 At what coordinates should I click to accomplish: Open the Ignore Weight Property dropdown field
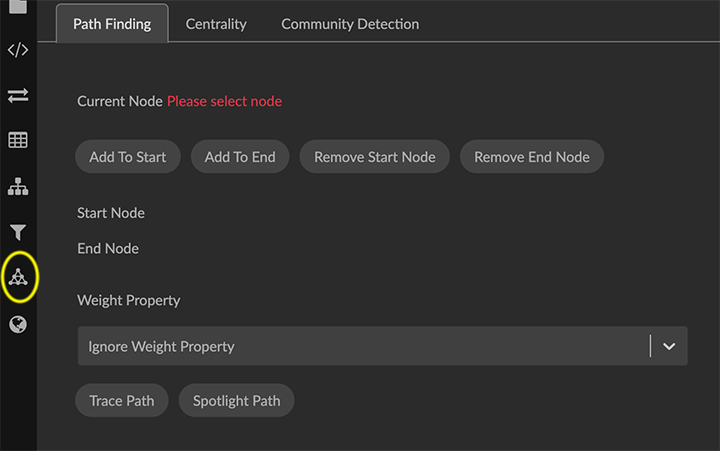tap(360, 346)
